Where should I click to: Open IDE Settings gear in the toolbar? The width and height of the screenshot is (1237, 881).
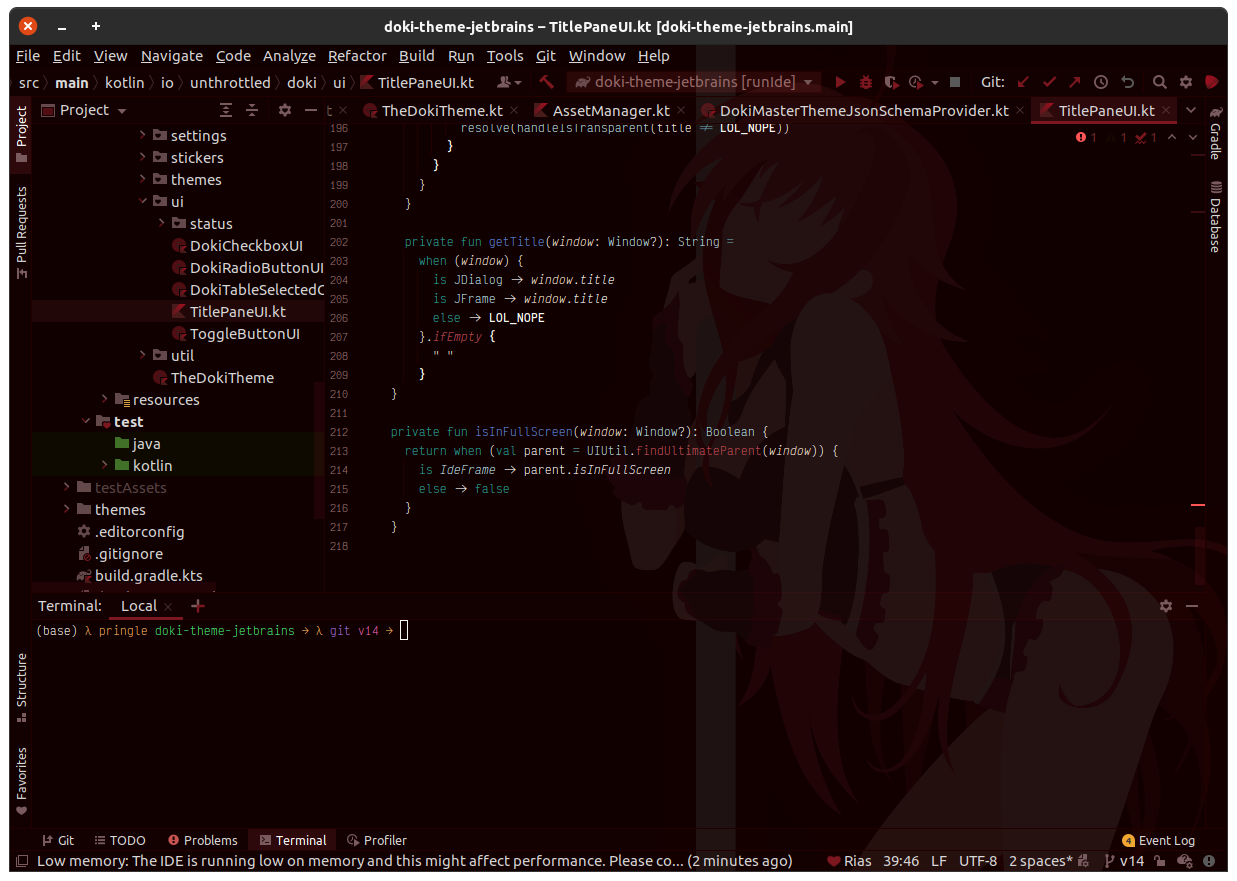(x=1186, y=82)
